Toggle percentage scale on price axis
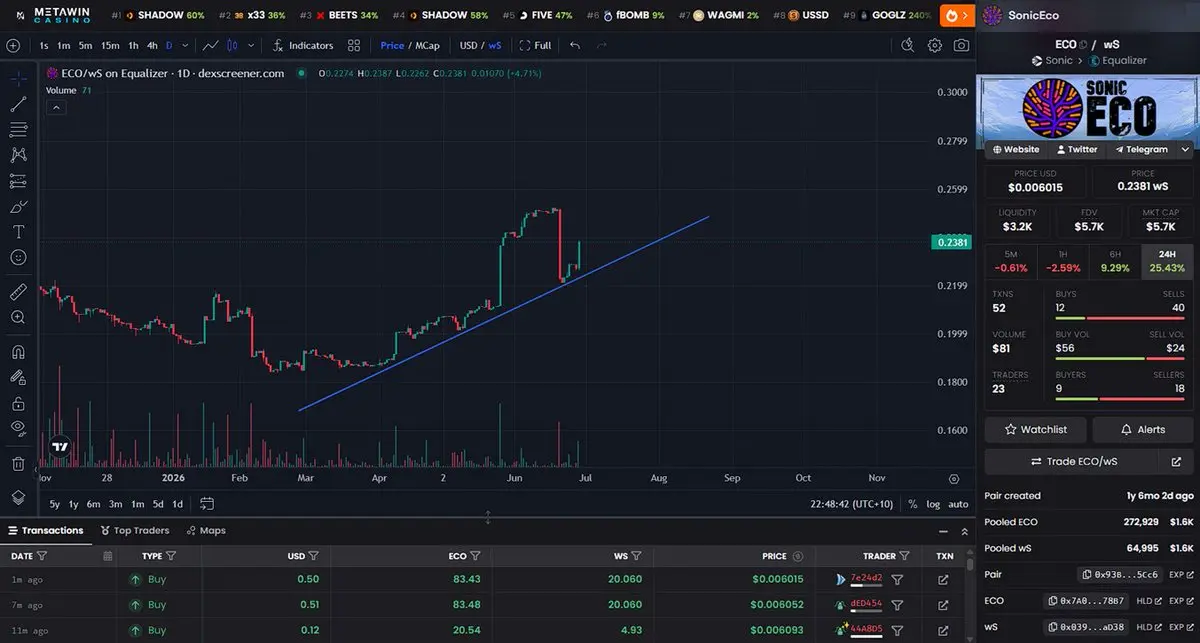 tap(912, 504)
